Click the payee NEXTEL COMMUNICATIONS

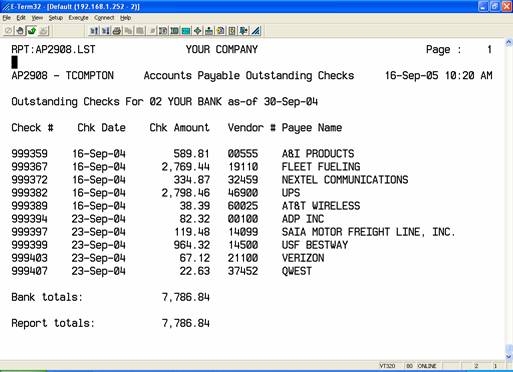(x=345, y=180)
